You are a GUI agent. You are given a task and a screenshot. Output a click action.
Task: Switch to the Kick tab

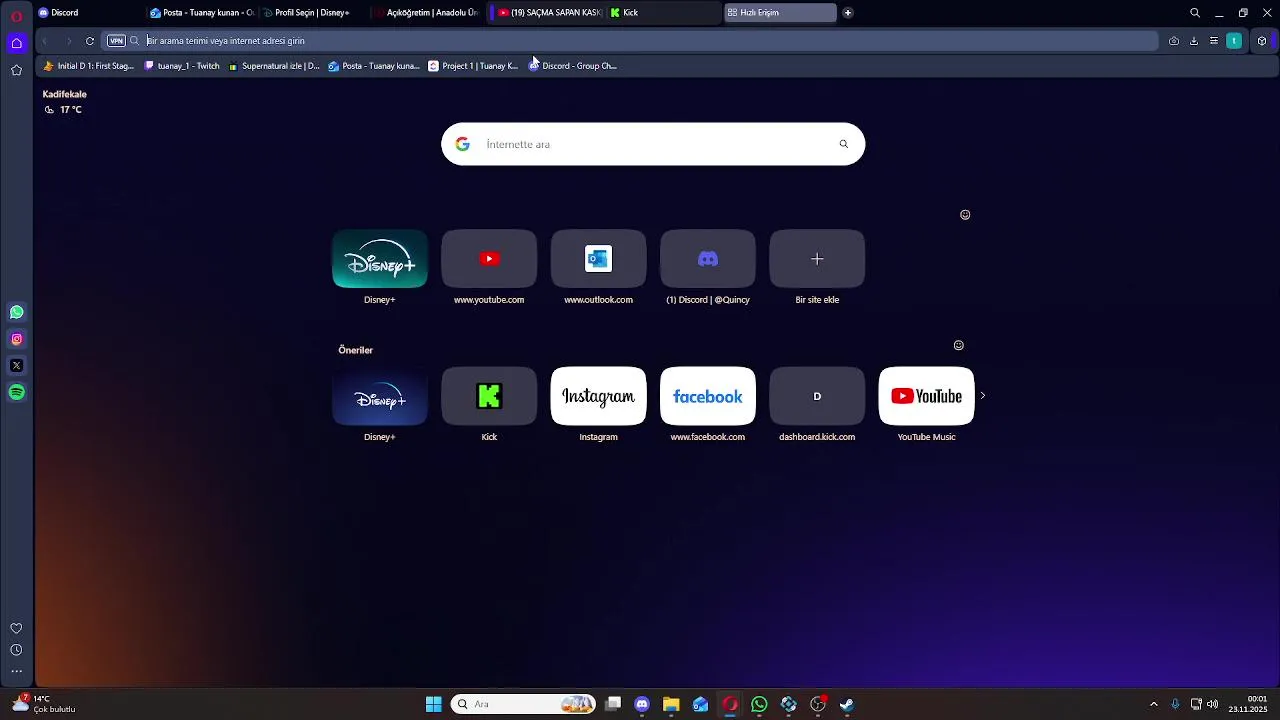tap(664, 13)
